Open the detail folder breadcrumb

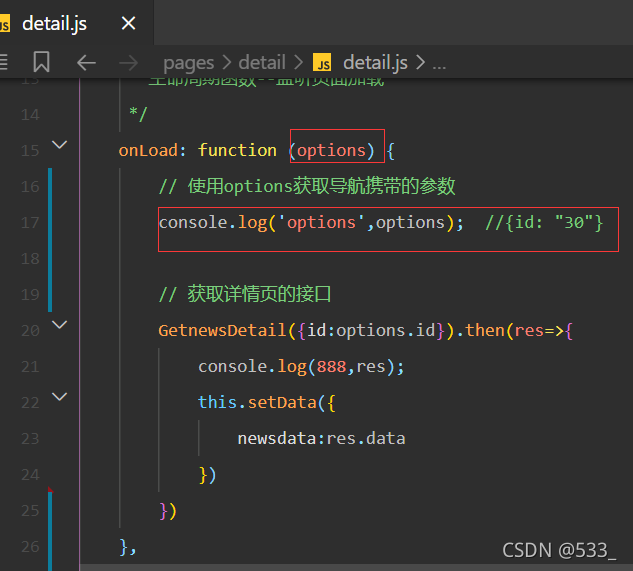click(x=262, y=62)
